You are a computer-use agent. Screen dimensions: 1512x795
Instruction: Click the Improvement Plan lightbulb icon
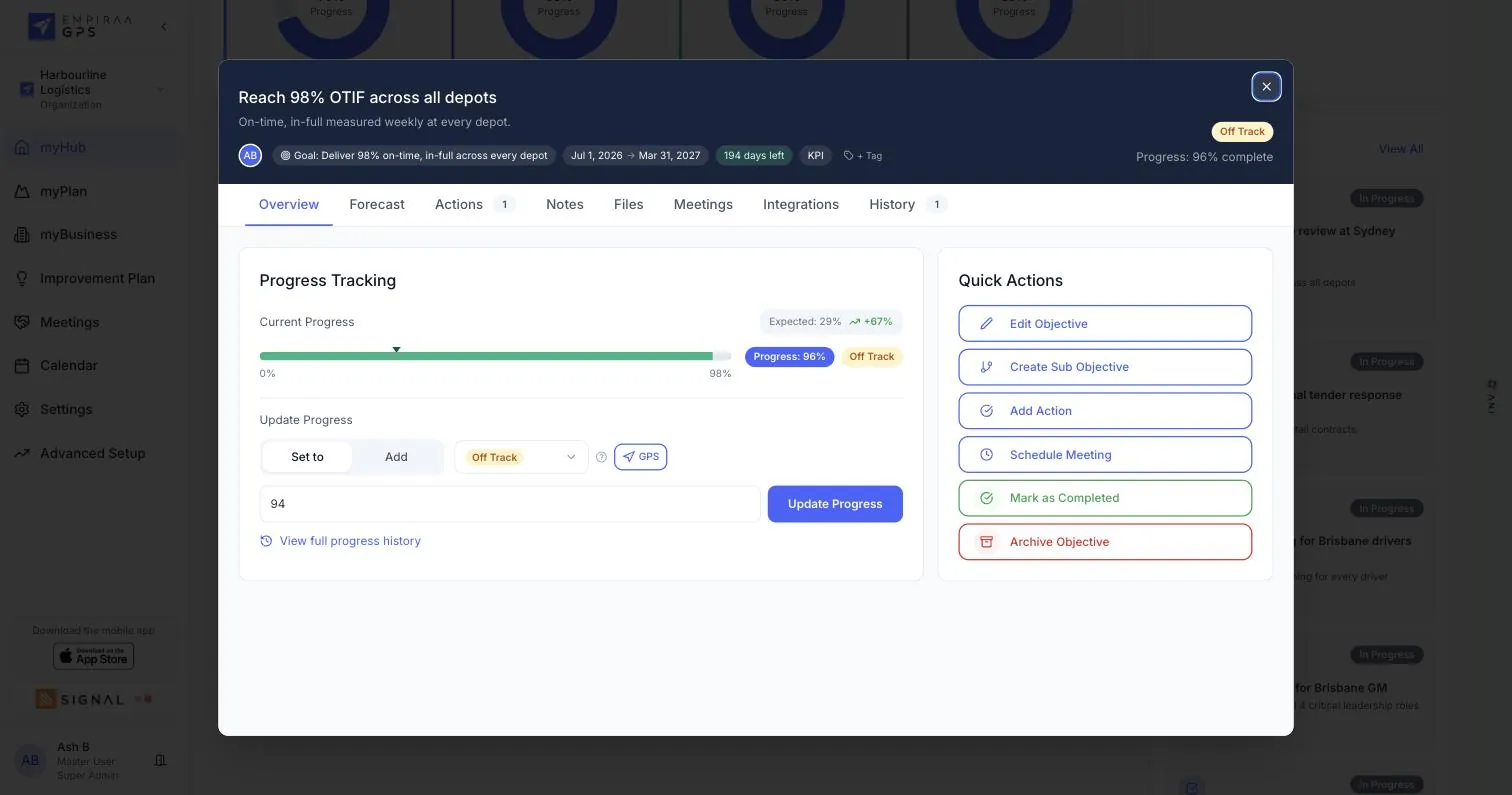click(22, 279)
